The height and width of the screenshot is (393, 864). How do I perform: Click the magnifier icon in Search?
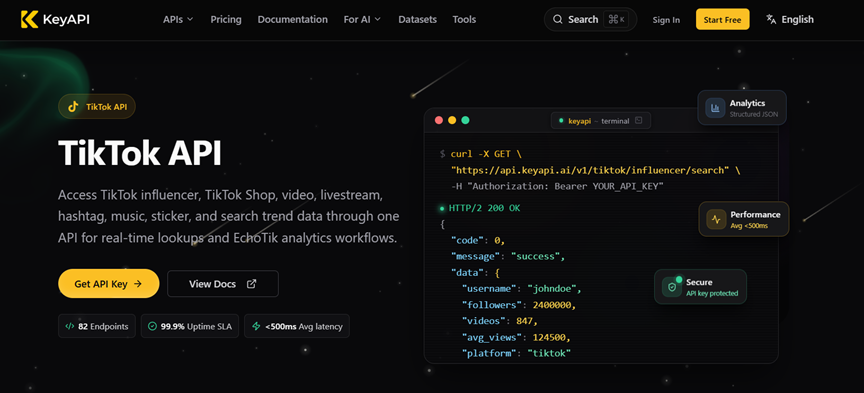(558, 20)
